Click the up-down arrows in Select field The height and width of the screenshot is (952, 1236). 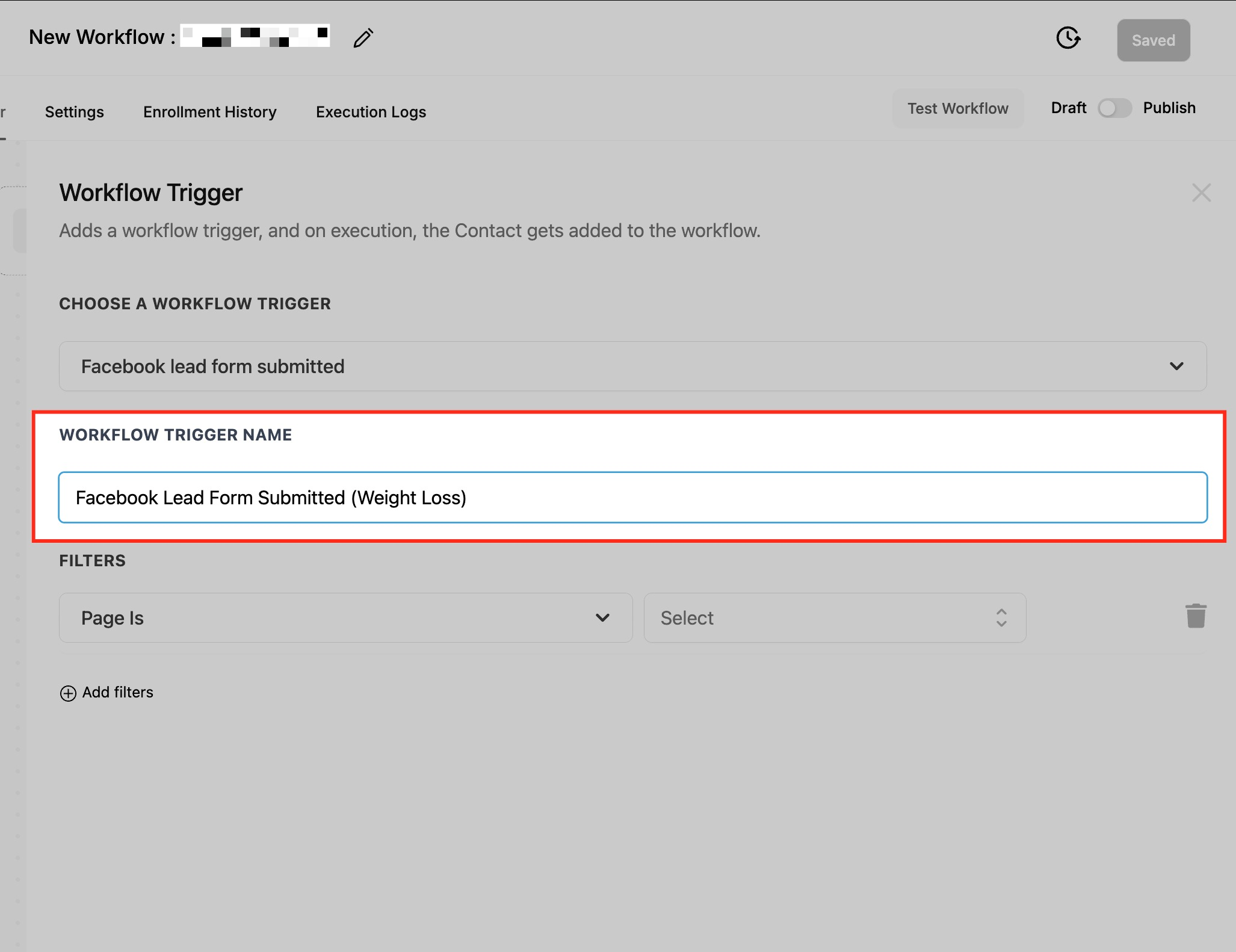pos(1001,618)
